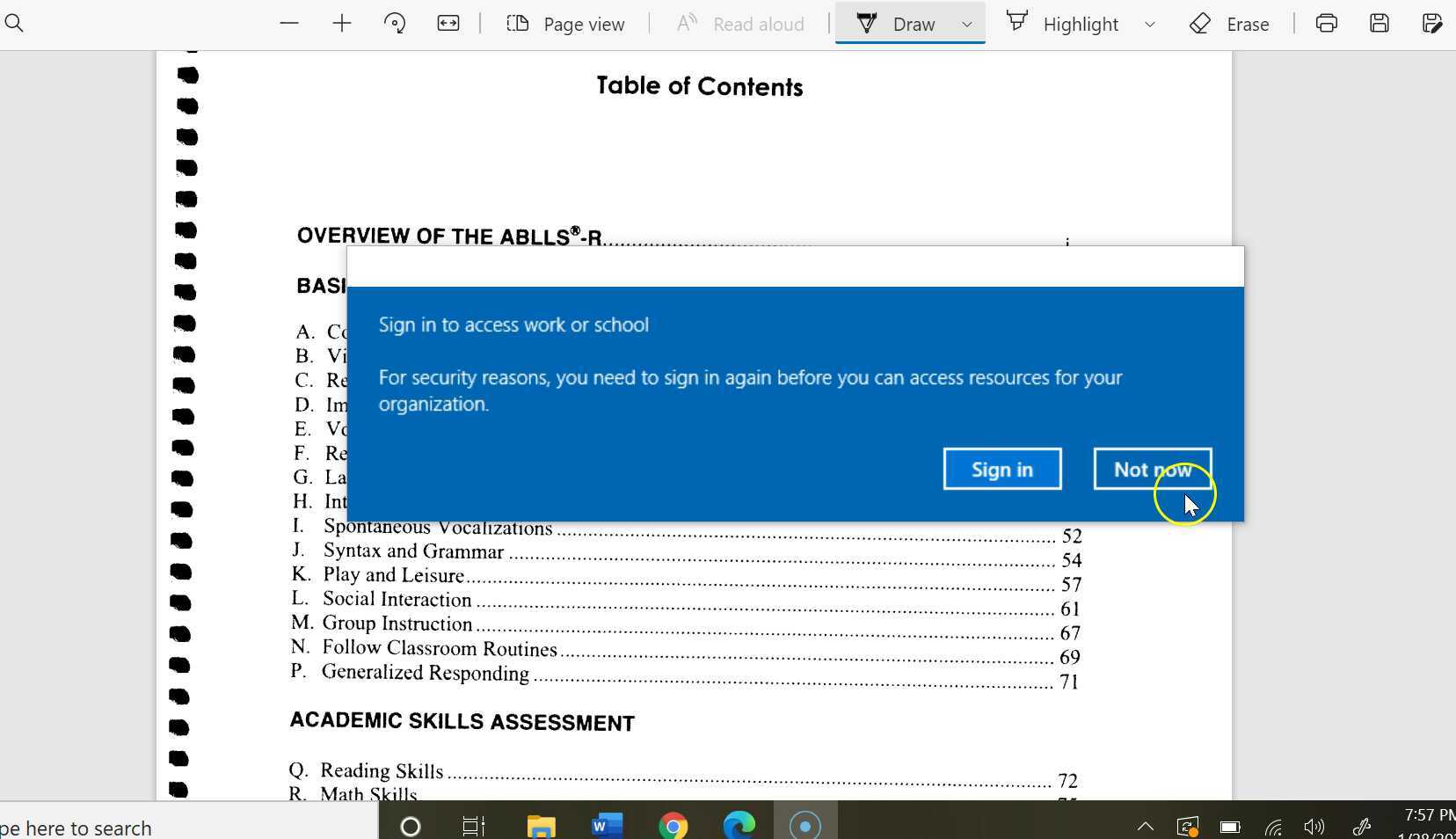Image resolution: width=1456 pixels, height=839 pixels.
Task: Open the sync status tray icon
Action: (x=1188, y=826)
